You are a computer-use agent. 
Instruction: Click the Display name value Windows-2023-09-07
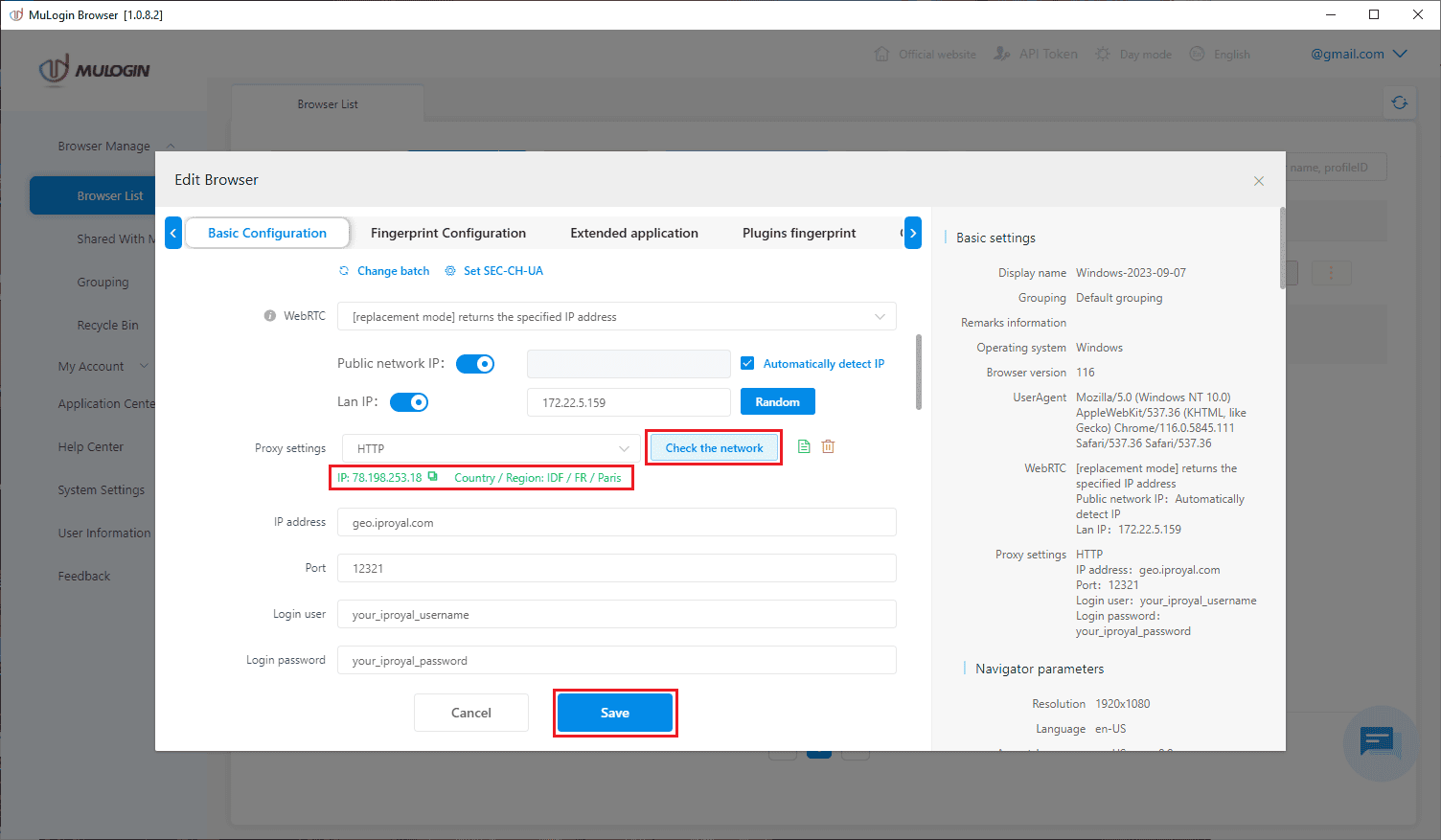pos(1131,273)
